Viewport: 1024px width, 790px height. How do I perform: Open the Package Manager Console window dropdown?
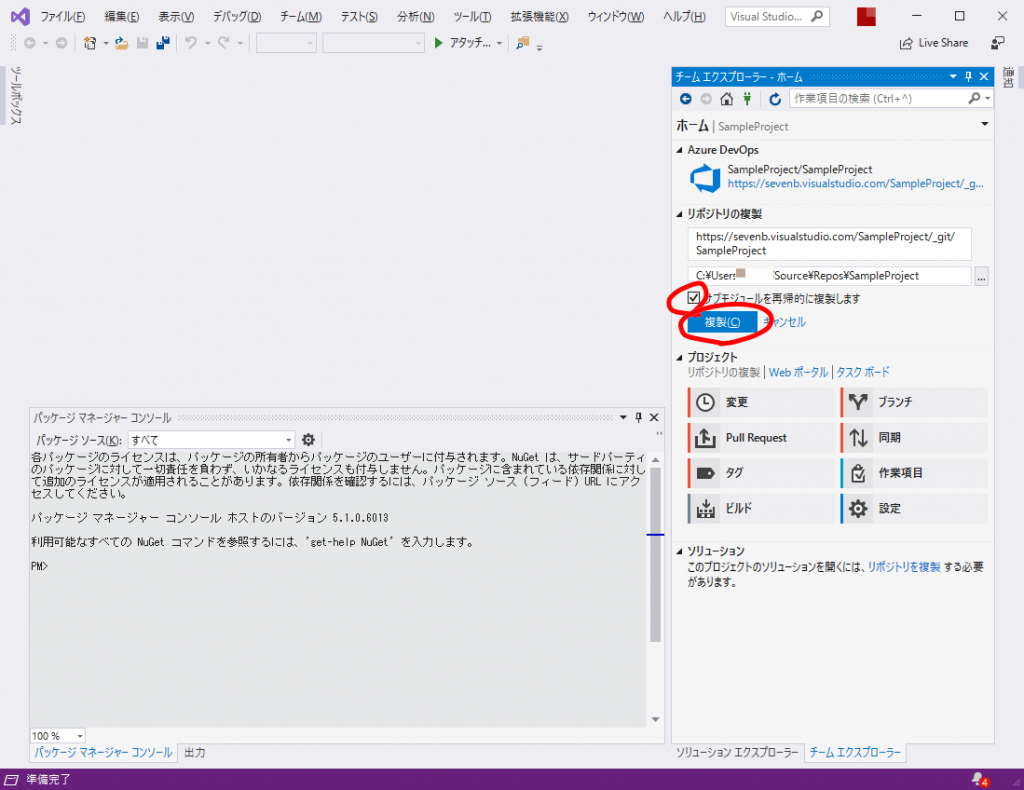(623, 418)
